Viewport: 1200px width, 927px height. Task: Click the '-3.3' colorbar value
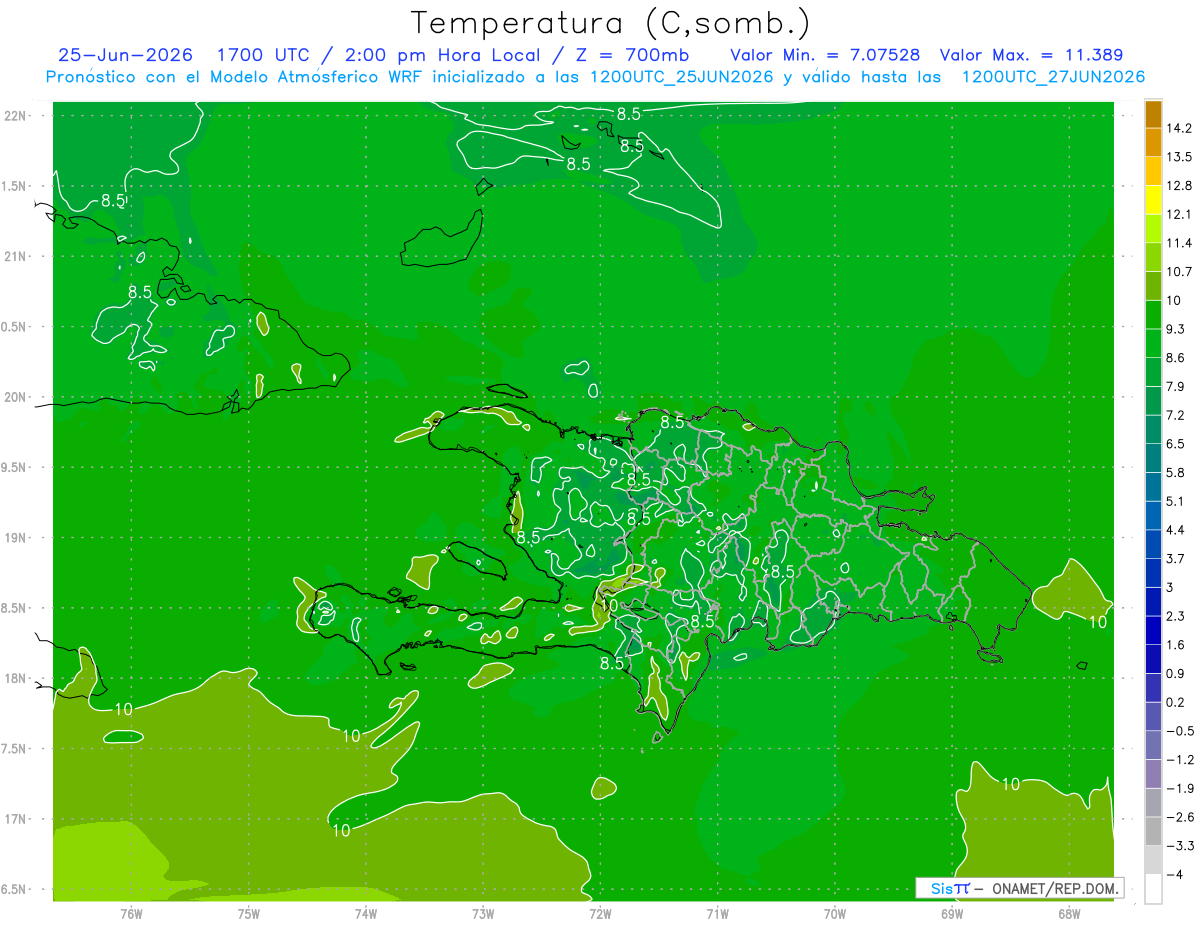pos(1179,846)
